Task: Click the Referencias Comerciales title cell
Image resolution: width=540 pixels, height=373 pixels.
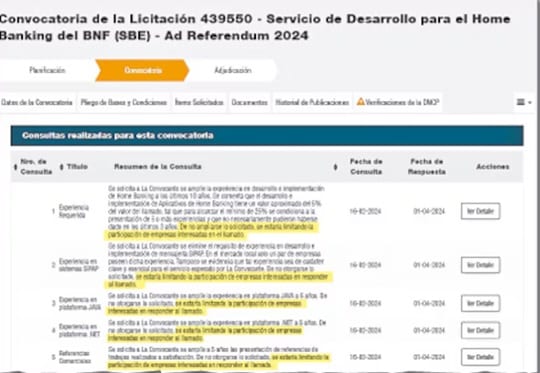Action: pos(75,357)
